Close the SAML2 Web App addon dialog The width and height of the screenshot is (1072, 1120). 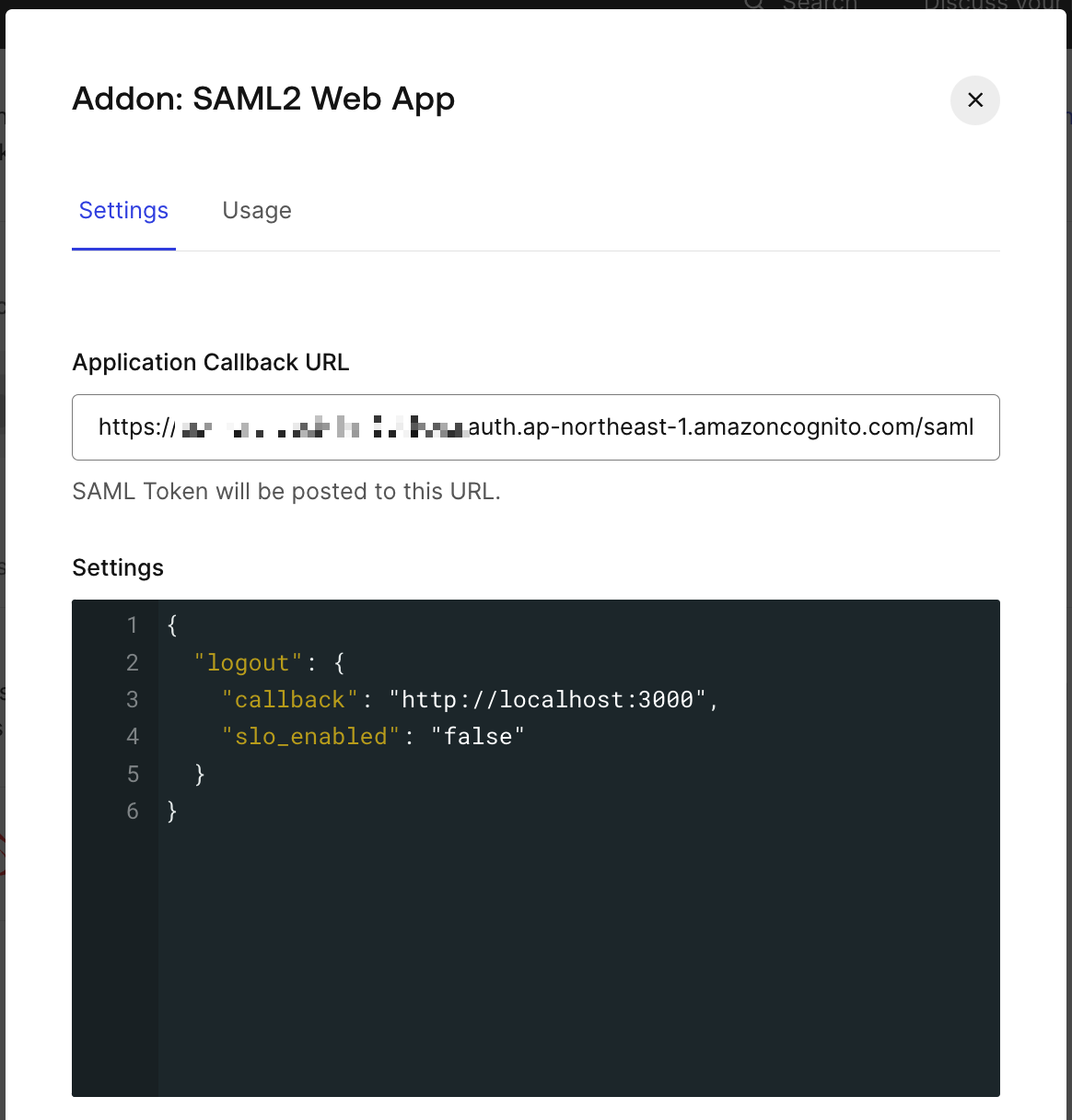pyautogui.click(x=974, y=100)
